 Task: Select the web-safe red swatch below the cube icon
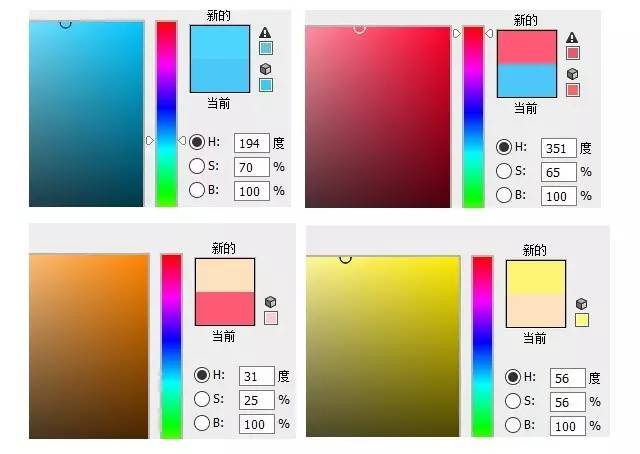[573, 90]
